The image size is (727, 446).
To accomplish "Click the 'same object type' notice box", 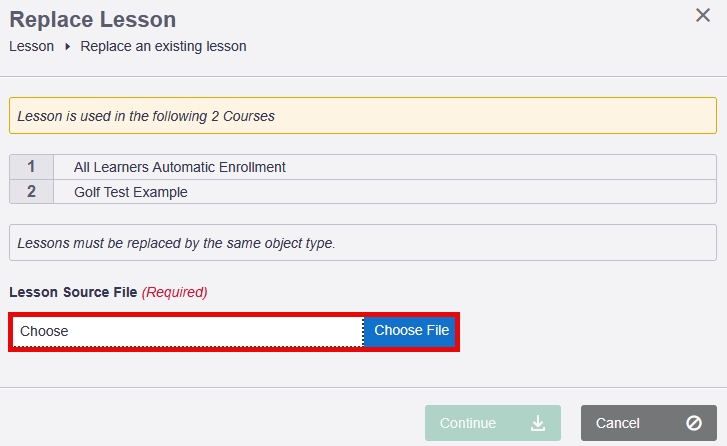I will (362, 242).
